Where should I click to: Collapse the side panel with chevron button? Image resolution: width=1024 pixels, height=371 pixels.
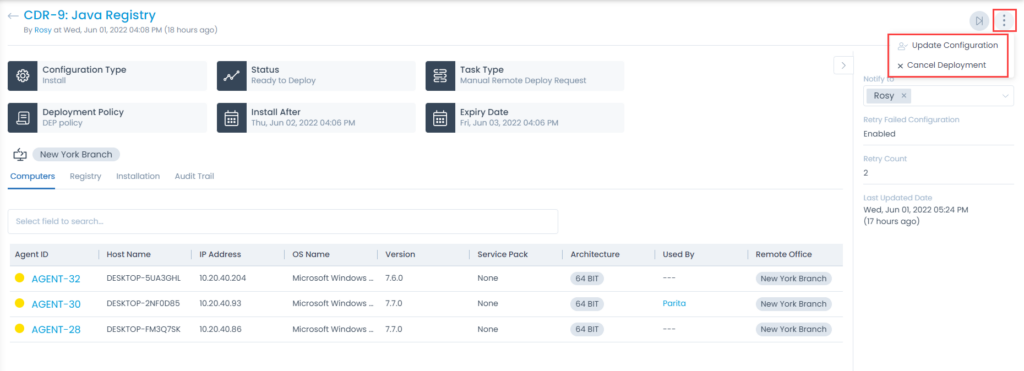pyautogui.click(x=843, y=65)
